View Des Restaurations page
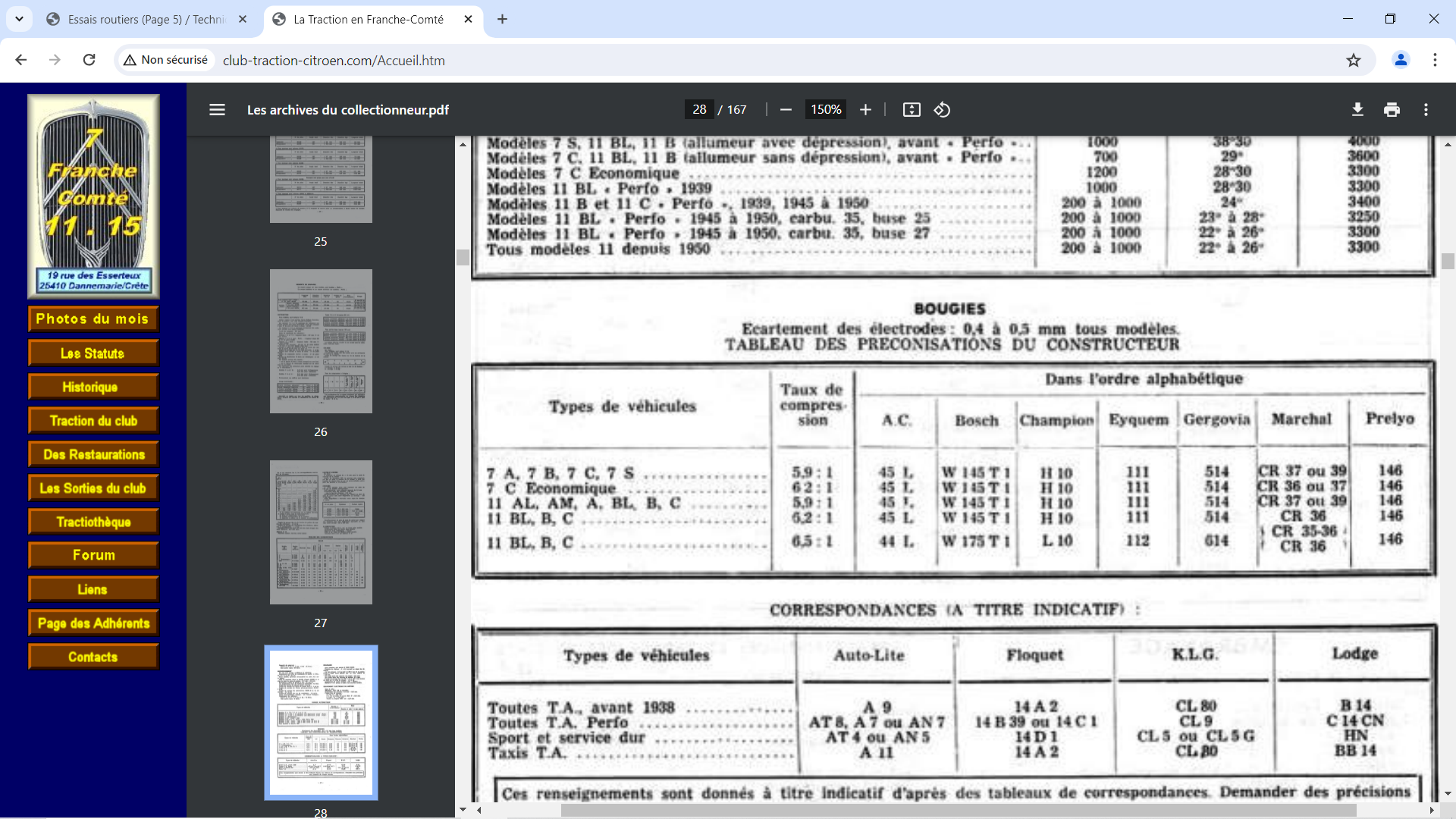 [x=93, y=454]
